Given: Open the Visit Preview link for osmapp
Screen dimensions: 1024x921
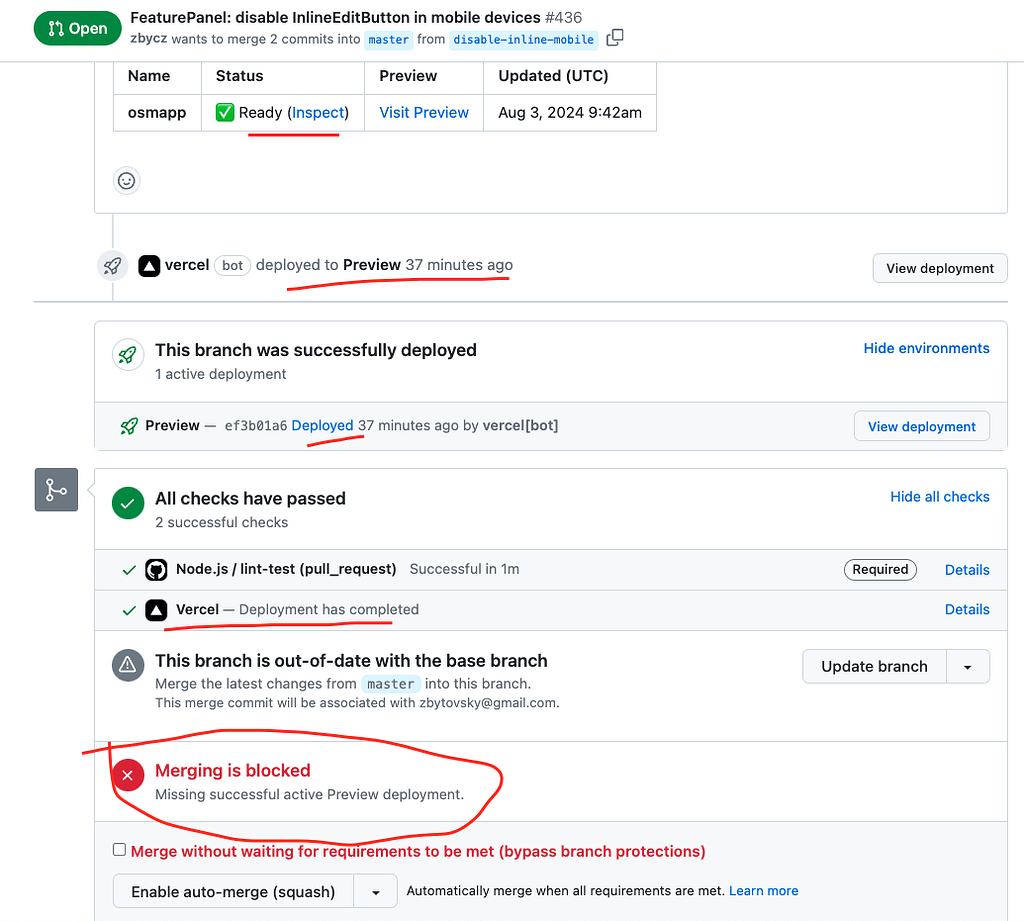Looking at the screenshot, I should click(x=423, y=112).
